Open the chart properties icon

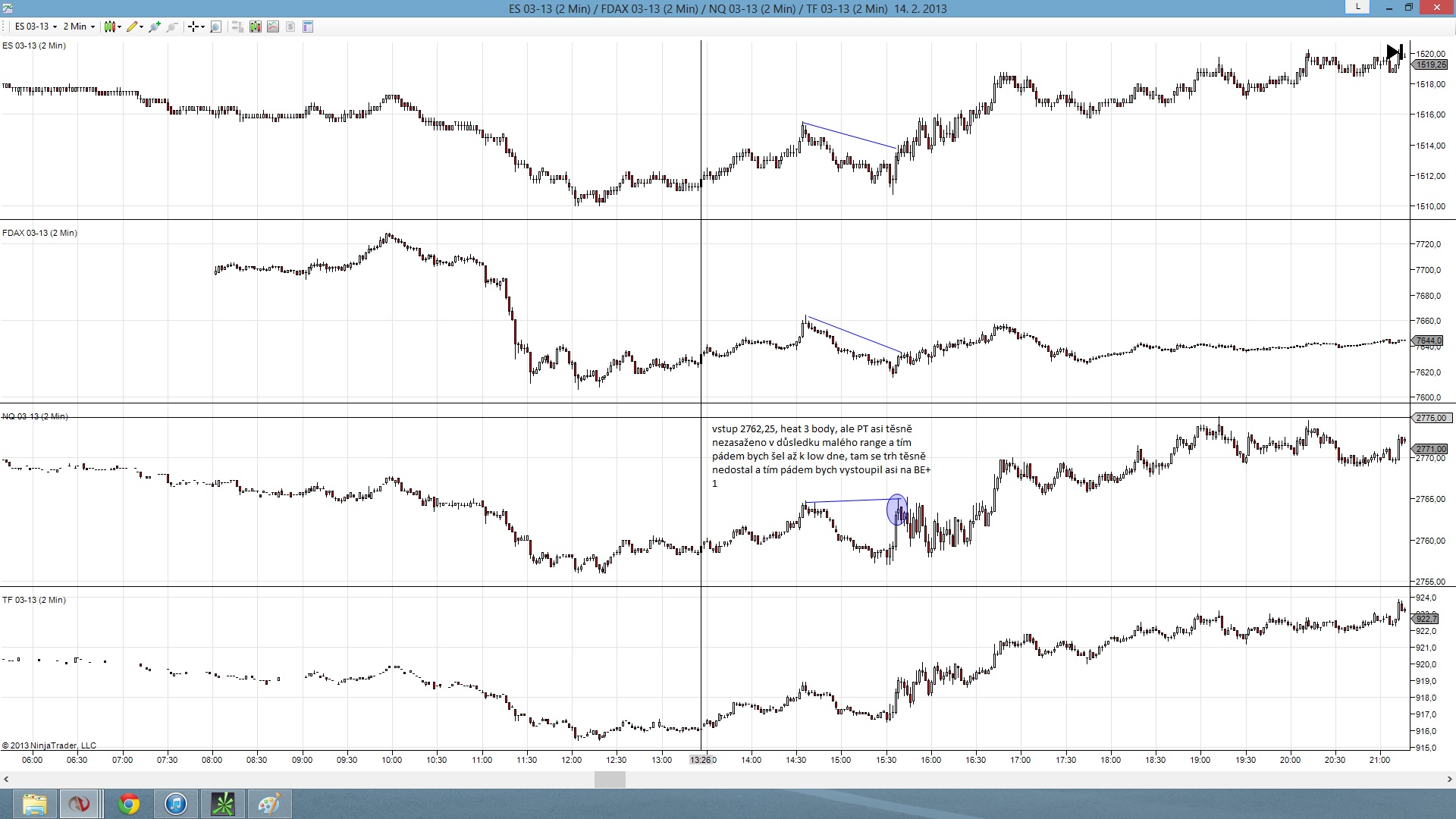click(308, 27)
